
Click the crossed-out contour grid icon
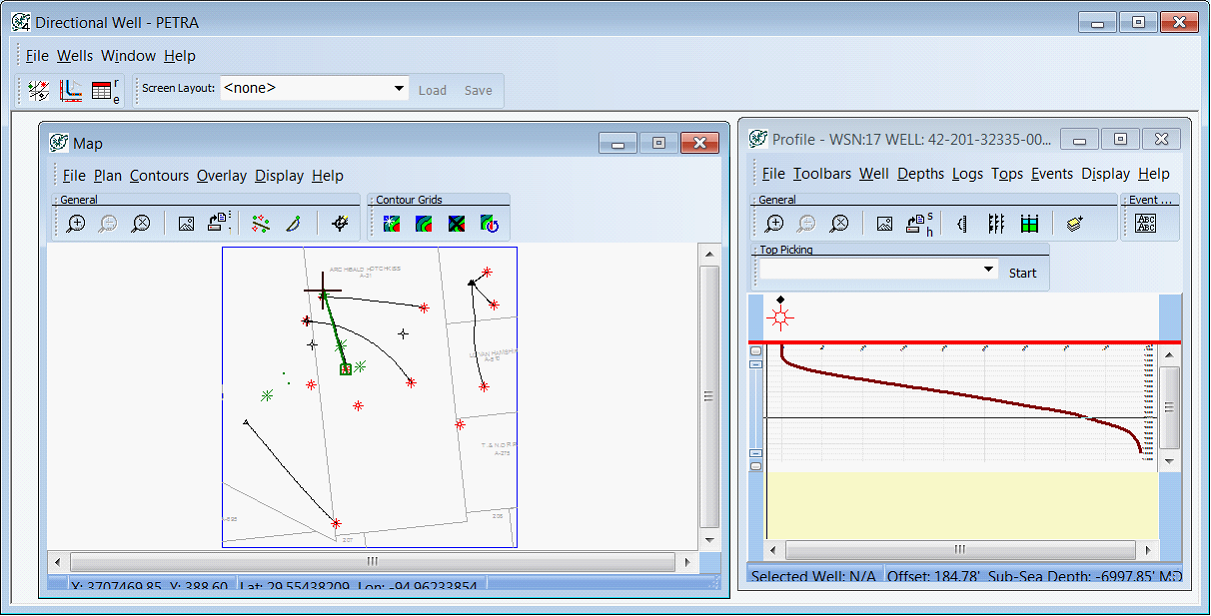point(457,224)
